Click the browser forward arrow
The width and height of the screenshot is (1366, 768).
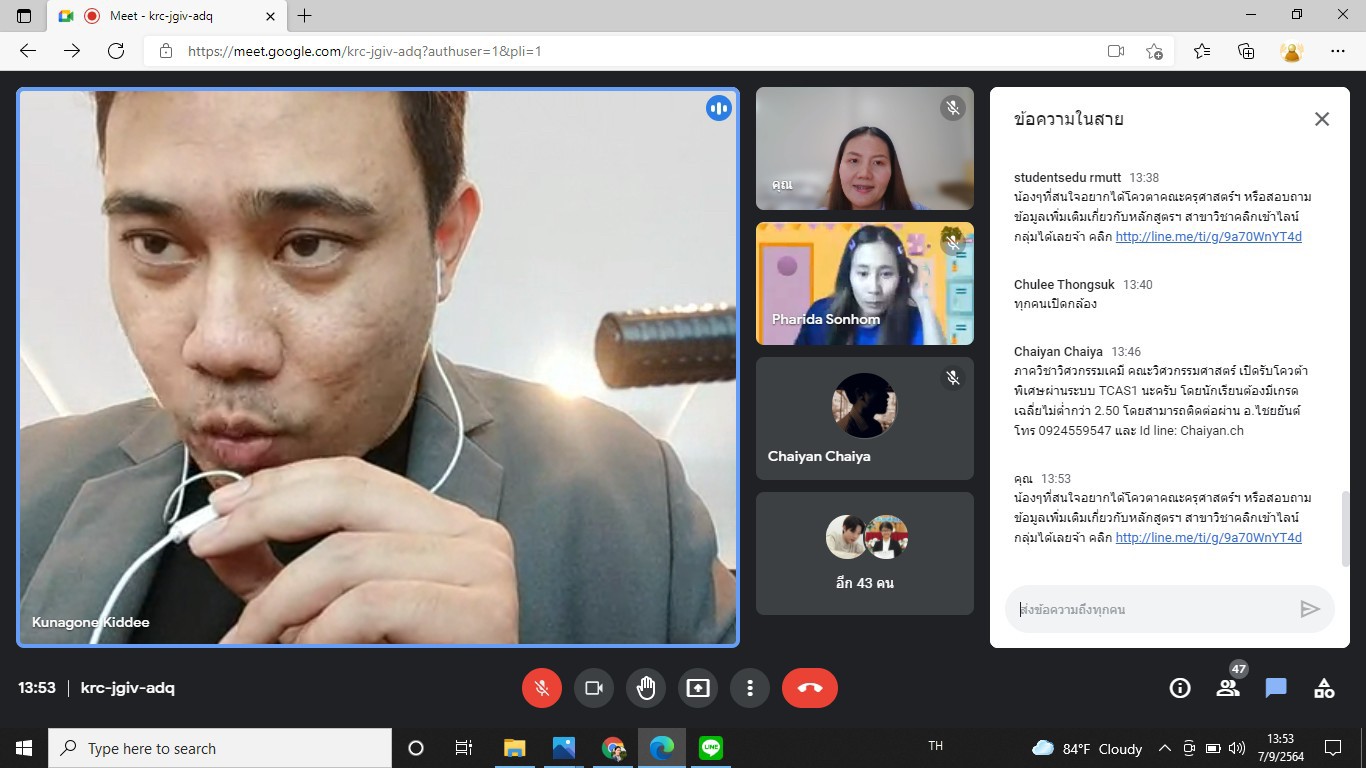click(x=72, y=51)
